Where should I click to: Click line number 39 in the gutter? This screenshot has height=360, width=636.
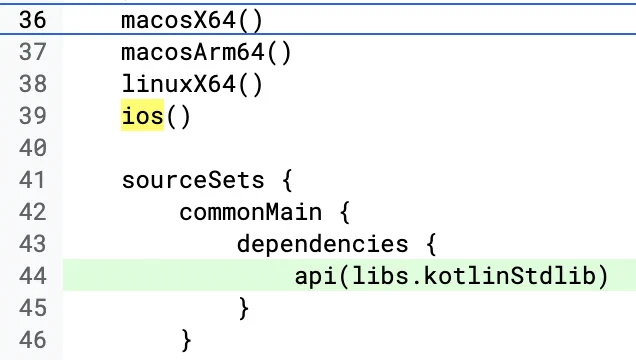pos(32,116)
